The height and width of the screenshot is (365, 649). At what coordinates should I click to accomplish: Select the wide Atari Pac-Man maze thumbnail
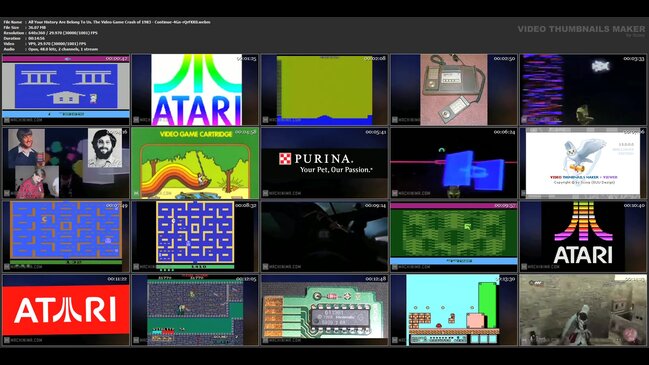66,237
